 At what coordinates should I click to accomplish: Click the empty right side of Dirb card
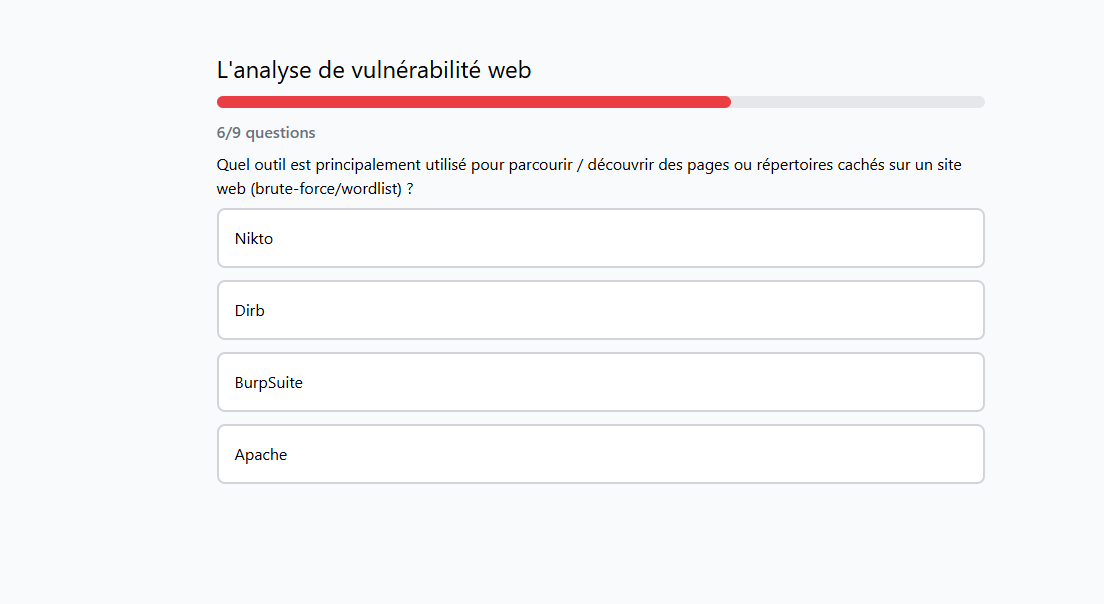pyautogui.click(x=900, y=310)
